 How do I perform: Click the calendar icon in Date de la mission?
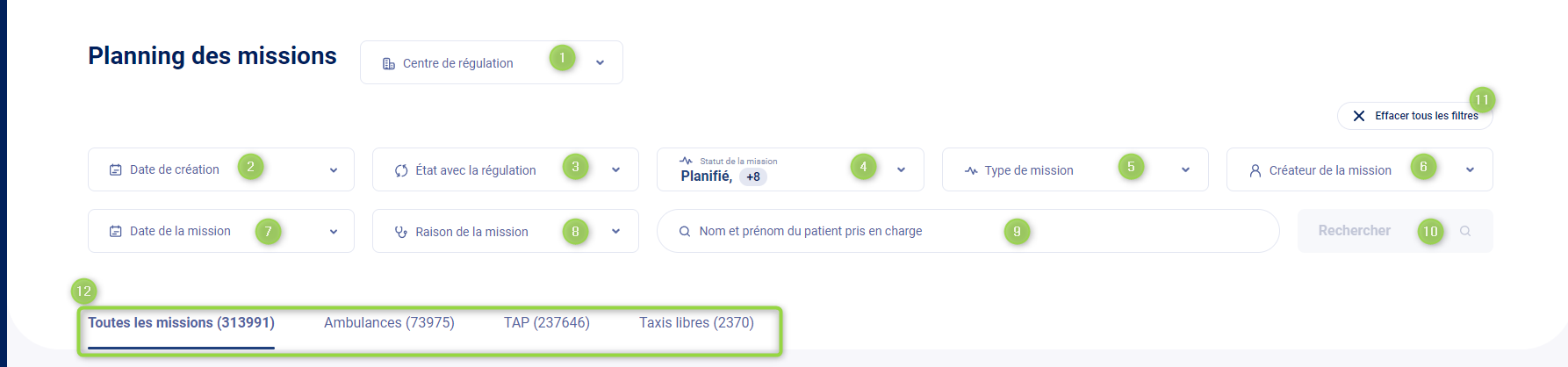[115, 231]
